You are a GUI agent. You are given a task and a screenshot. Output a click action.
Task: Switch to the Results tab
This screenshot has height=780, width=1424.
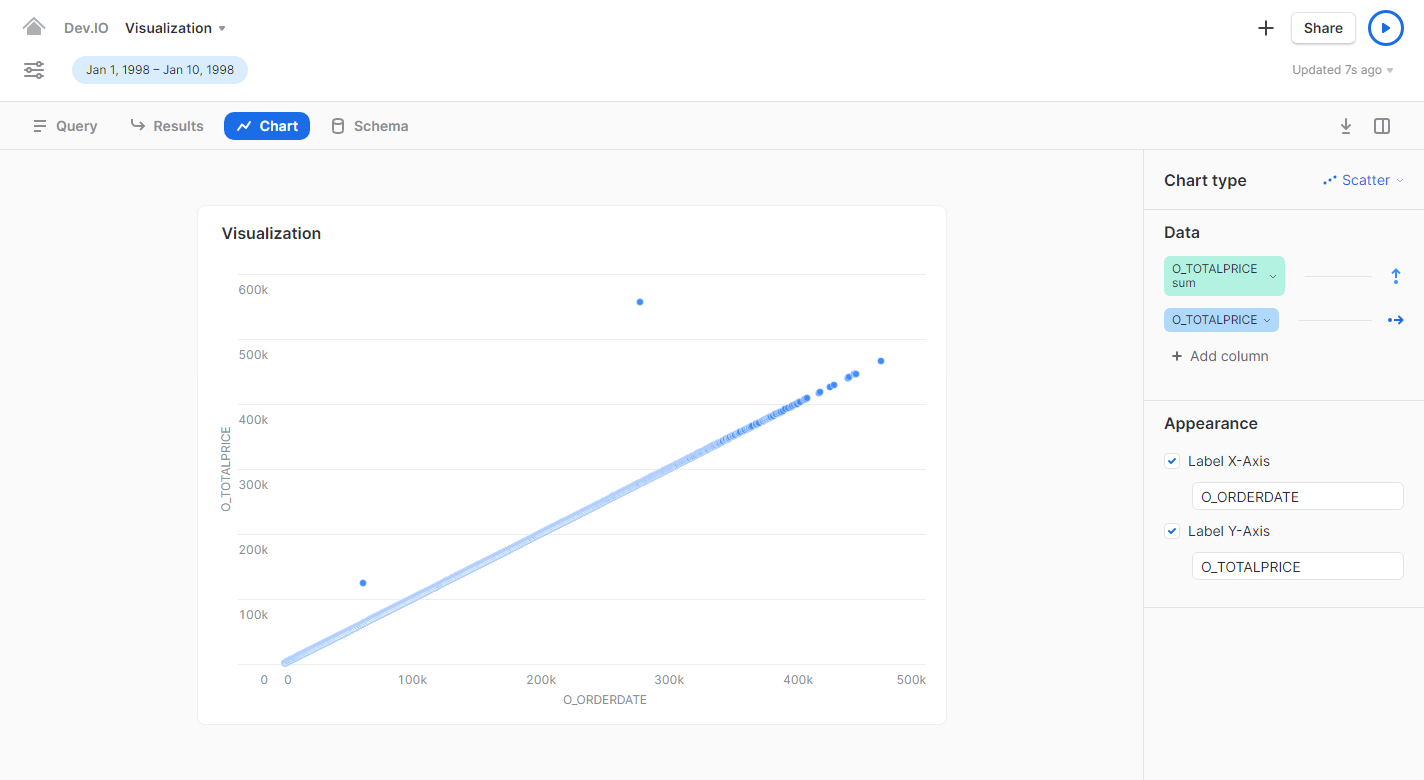pos(167,126)
